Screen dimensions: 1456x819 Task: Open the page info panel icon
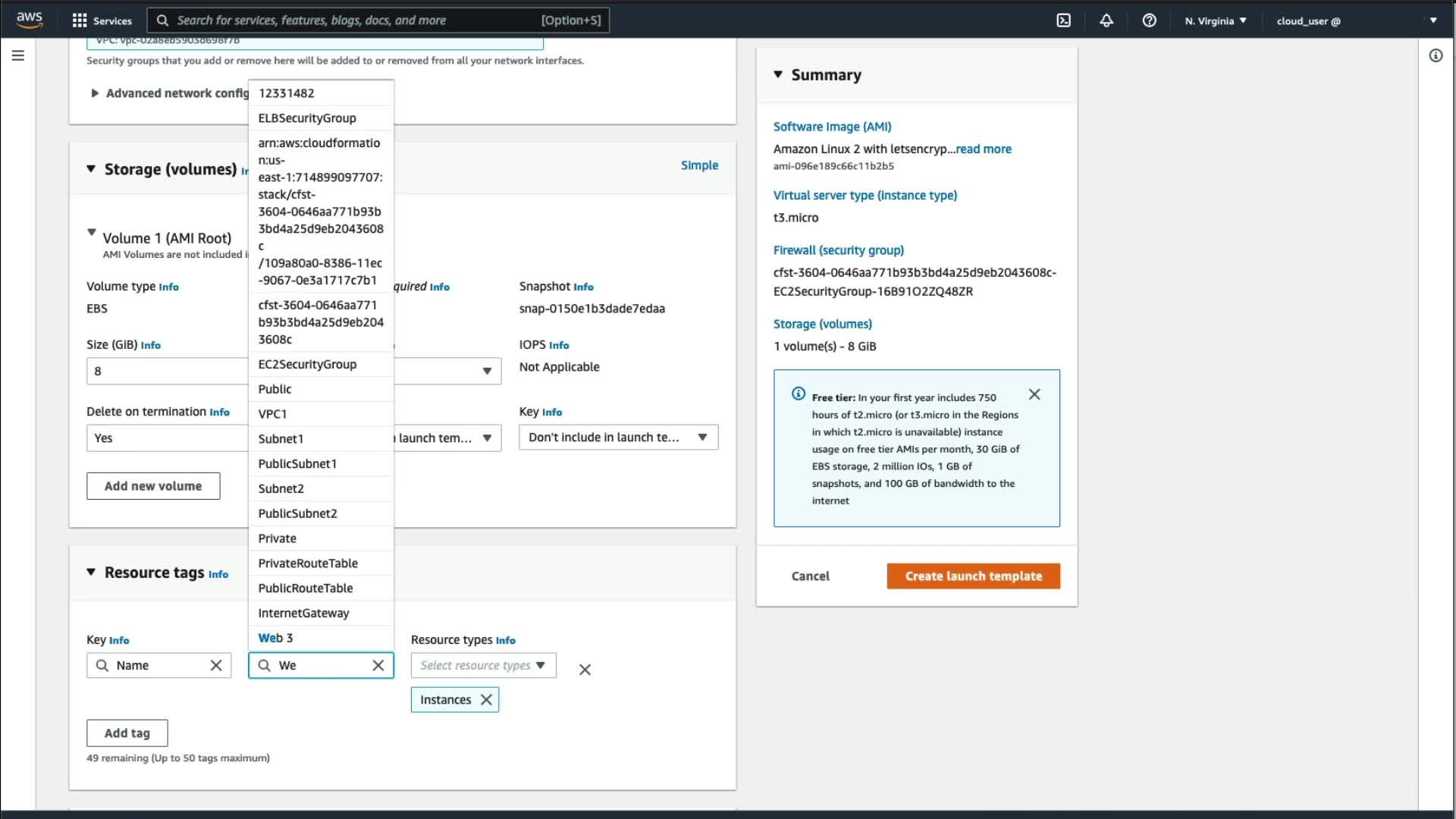pos(1436,55)
